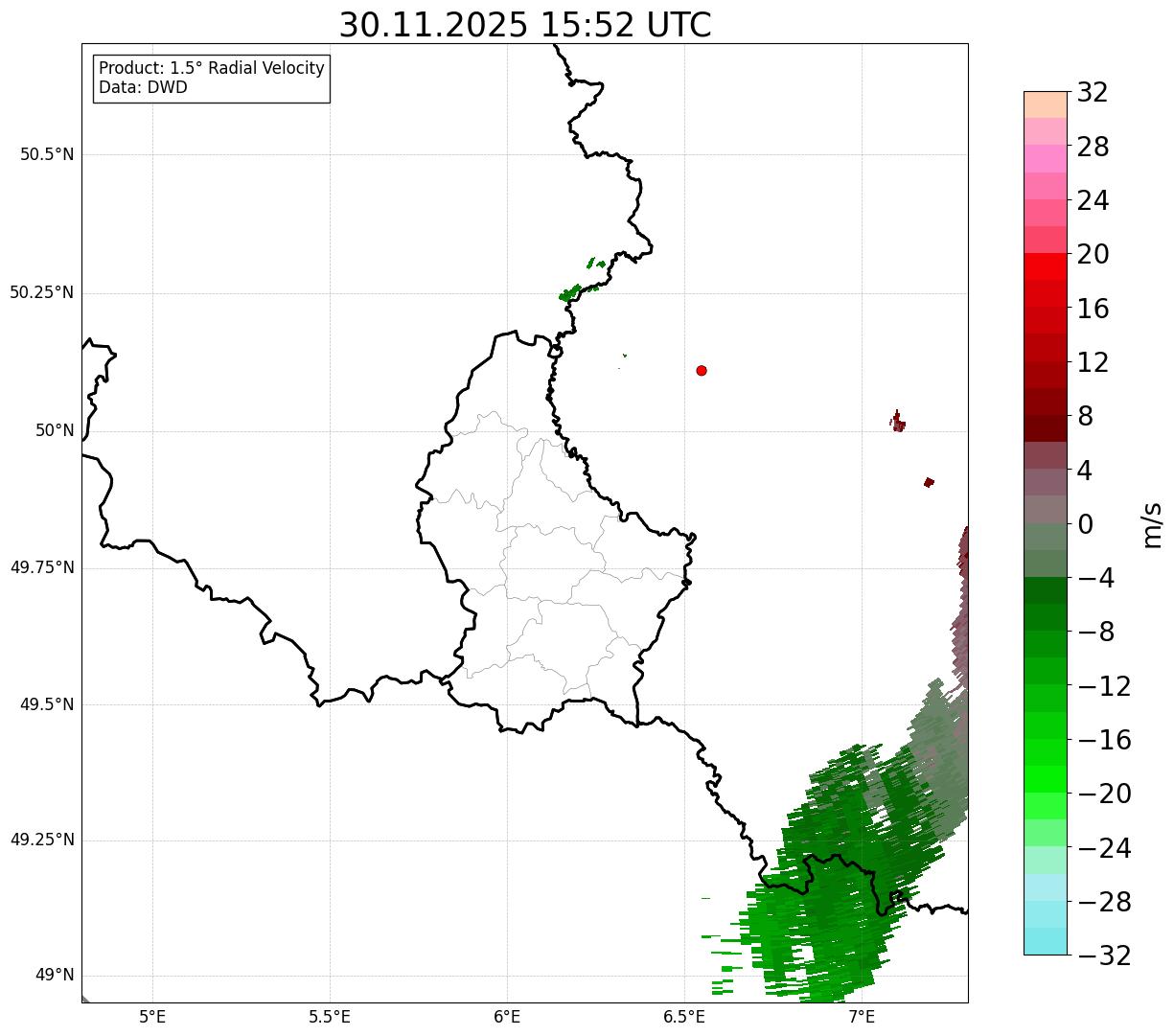Click the m/s colorbar unit label
This screenshot has width=1174, height=1036.
pos(1152,524)
